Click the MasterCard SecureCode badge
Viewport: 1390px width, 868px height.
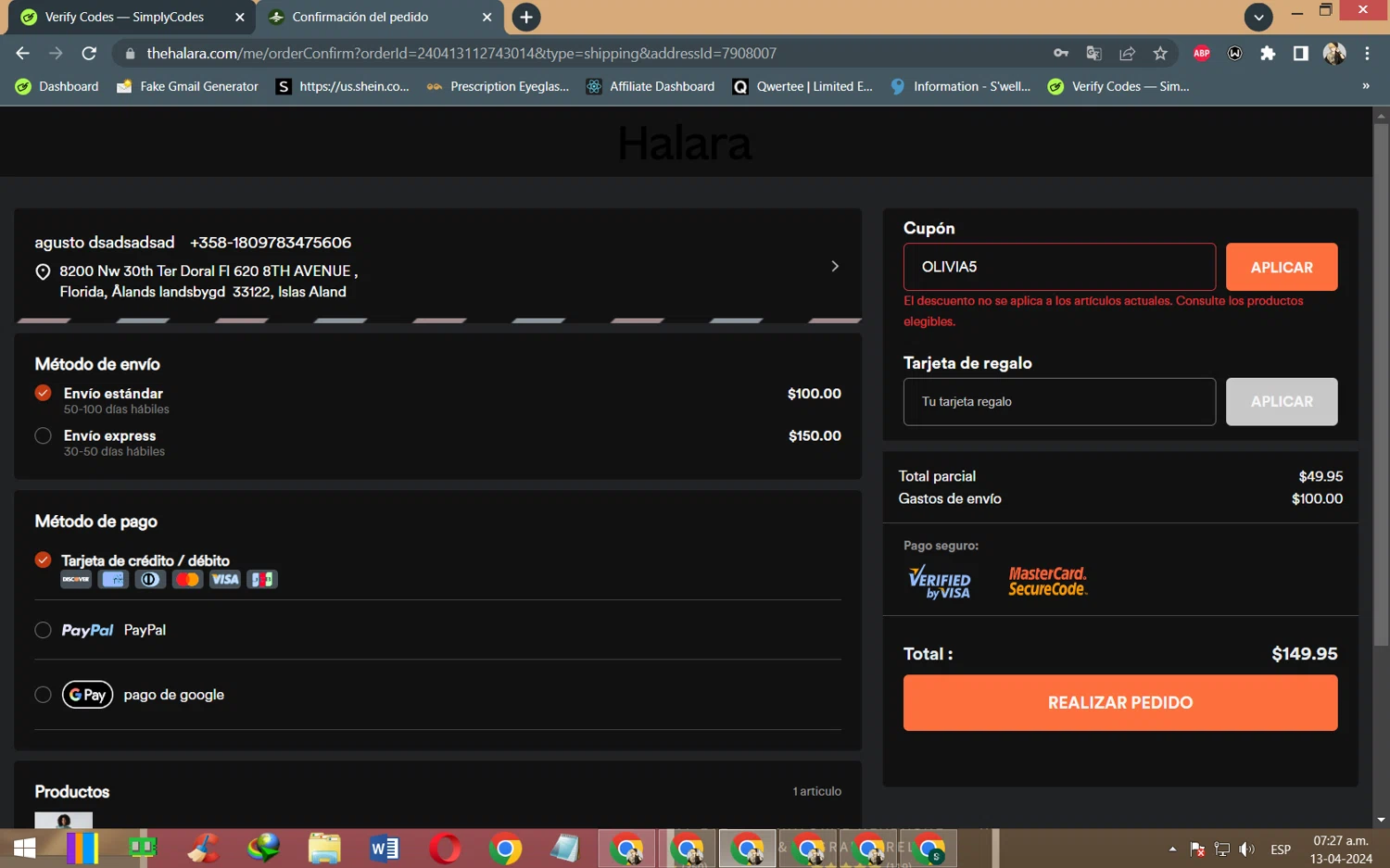(1047, 581)
